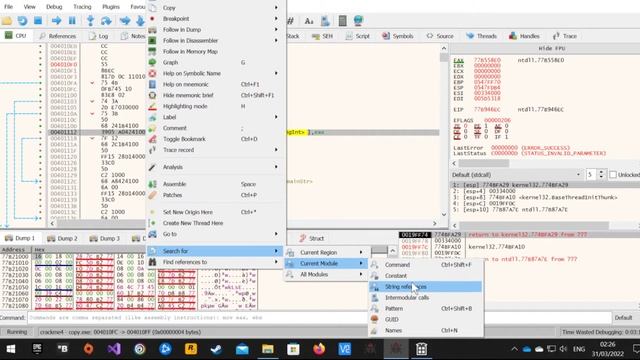Image resolution: width=640 pixels, height=360 pixels.
Task: Expand the Follow in Dump submenu
Action: 216,29
